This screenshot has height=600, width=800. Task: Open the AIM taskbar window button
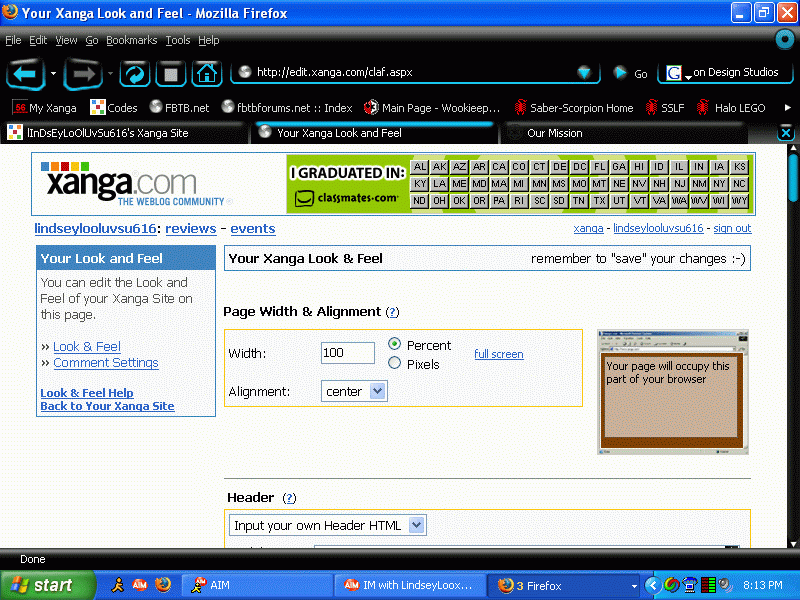[258, 585]
